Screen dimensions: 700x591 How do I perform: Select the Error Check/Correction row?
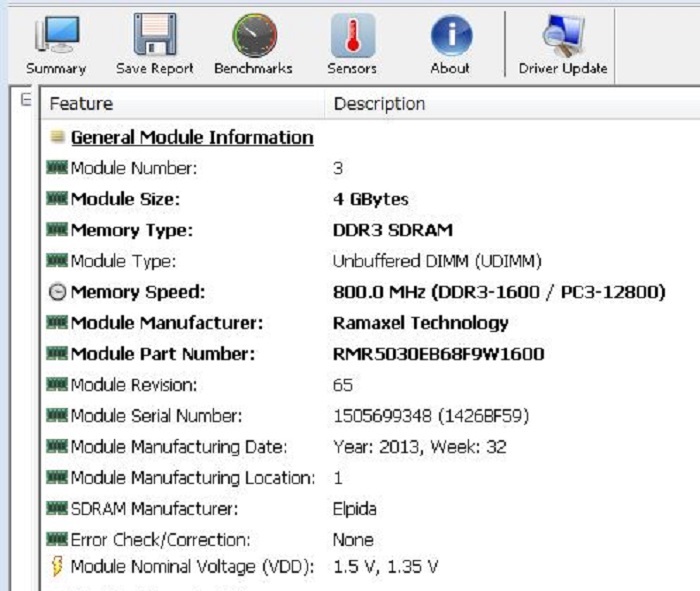click(x=160, y=540)
